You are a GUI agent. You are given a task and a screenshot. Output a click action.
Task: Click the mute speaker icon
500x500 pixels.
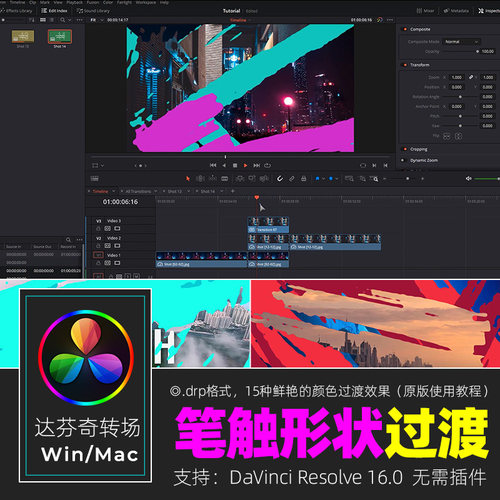coord(468,179)
